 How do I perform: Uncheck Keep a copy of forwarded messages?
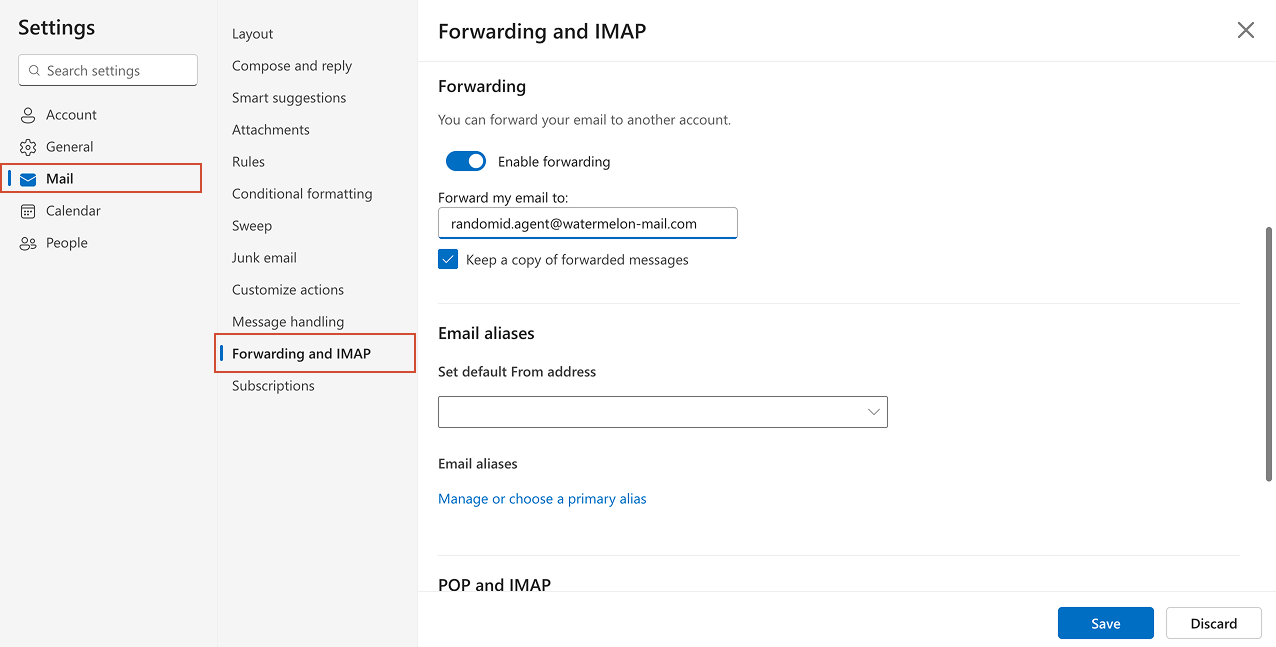tap(447, 259)
